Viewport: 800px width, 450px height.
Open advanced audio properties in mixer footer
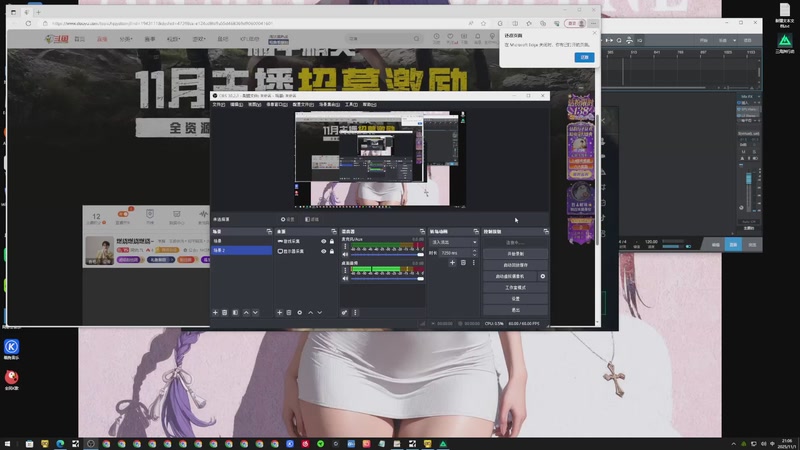pyautogui.click(x=344, y=313)
